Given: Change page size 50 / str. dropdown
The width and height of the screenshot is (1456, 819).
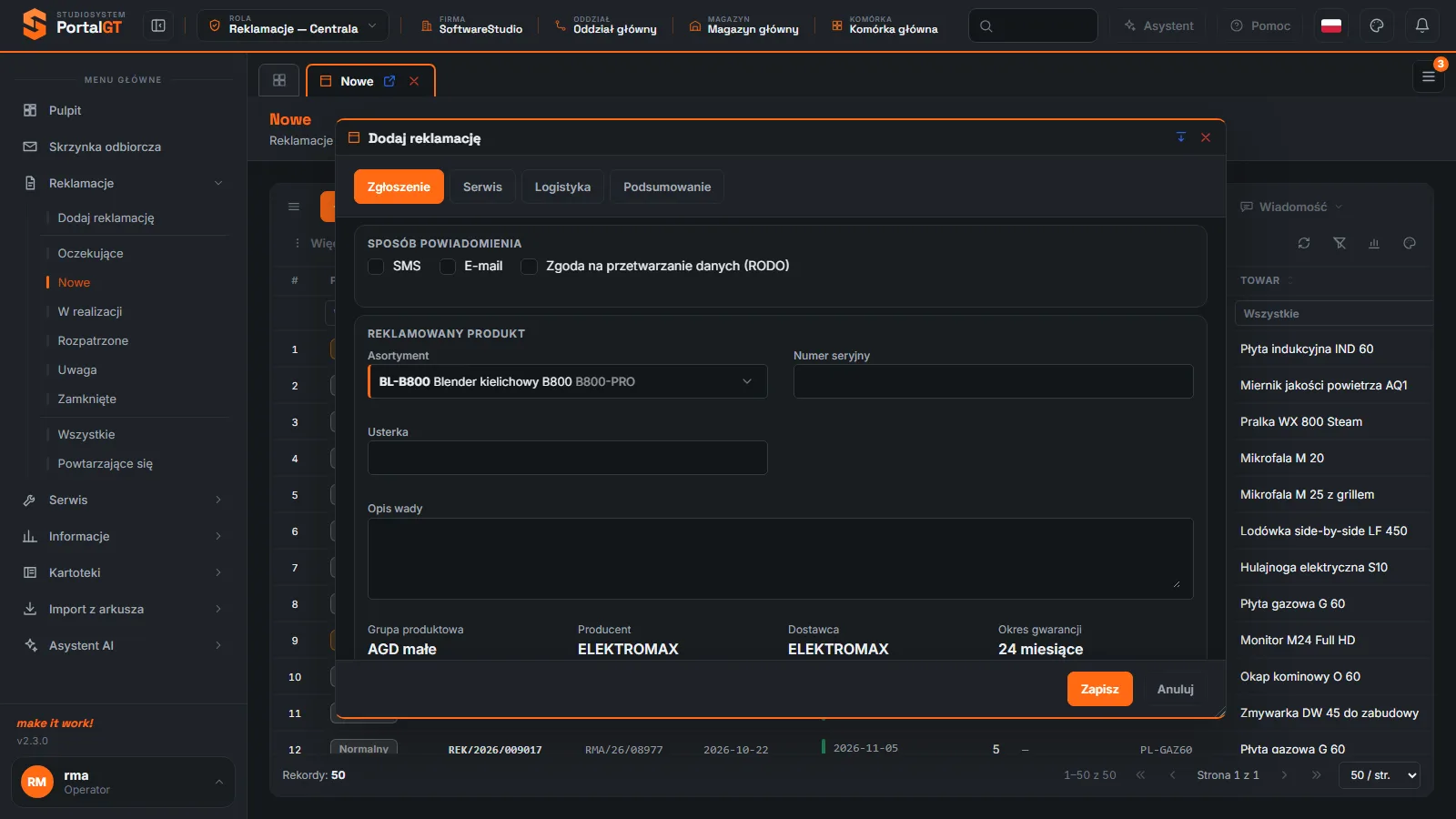Looking at the screenshot, I should click(1380, 775).
